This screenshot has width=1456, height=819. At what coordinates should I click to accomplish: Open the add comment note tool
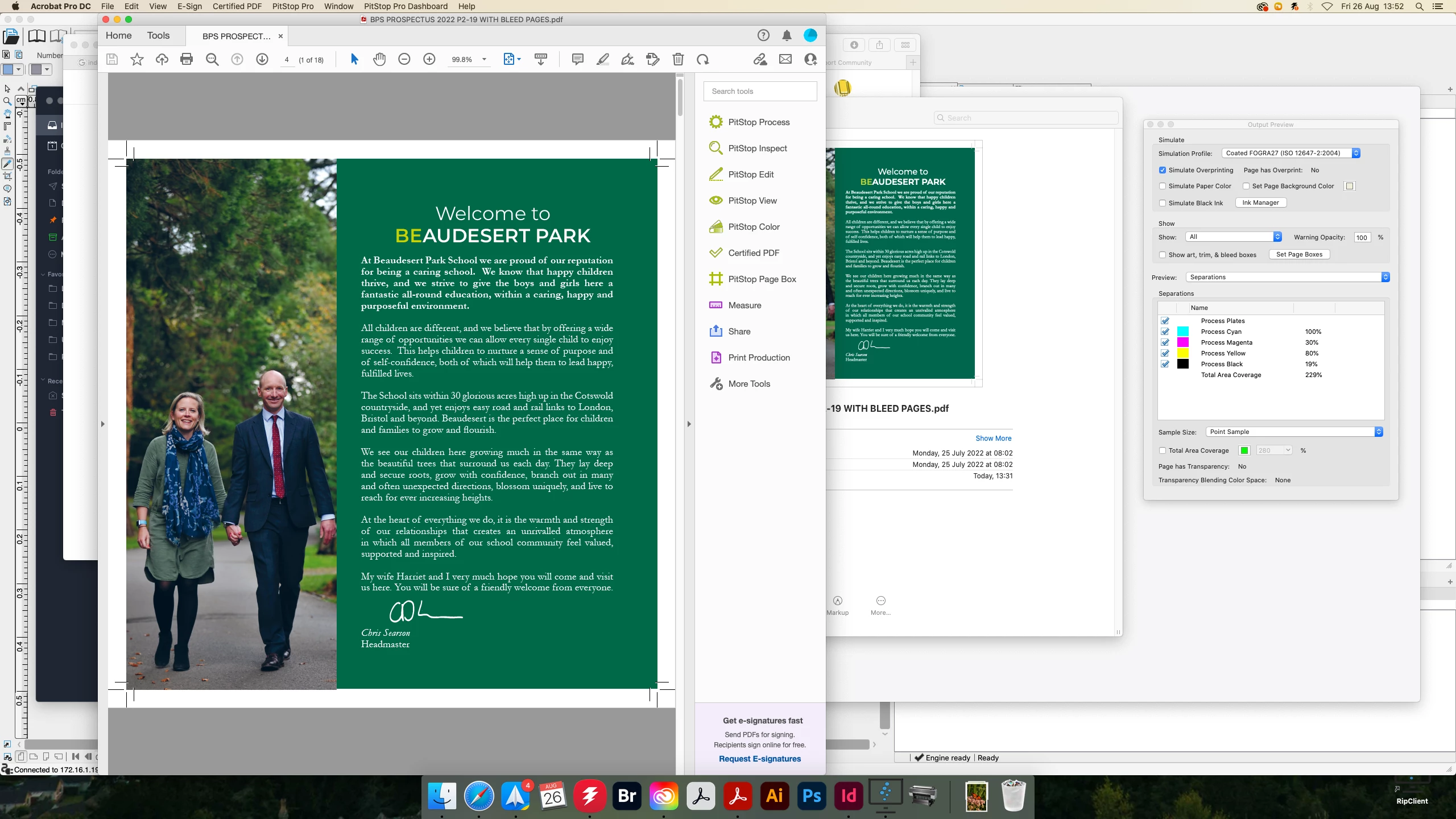coord(577,59)
